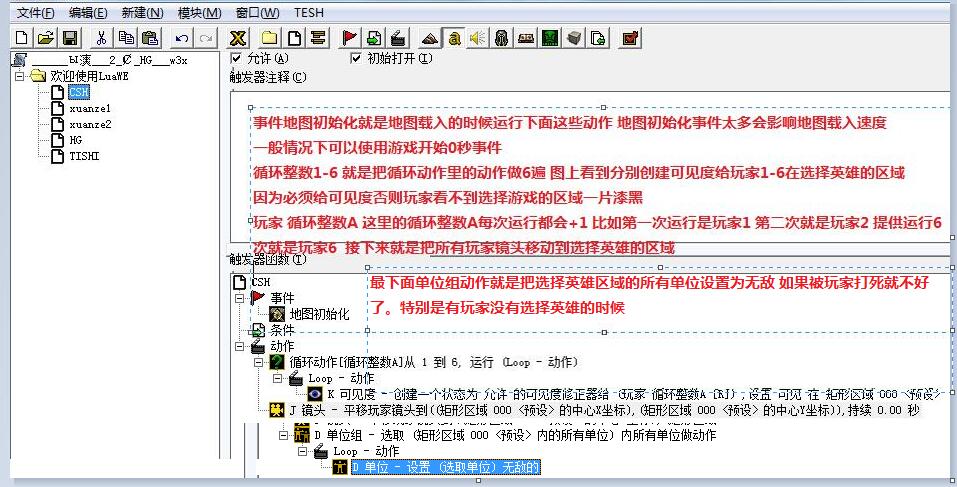Click the clapperboard new action icon

point(397,38)
